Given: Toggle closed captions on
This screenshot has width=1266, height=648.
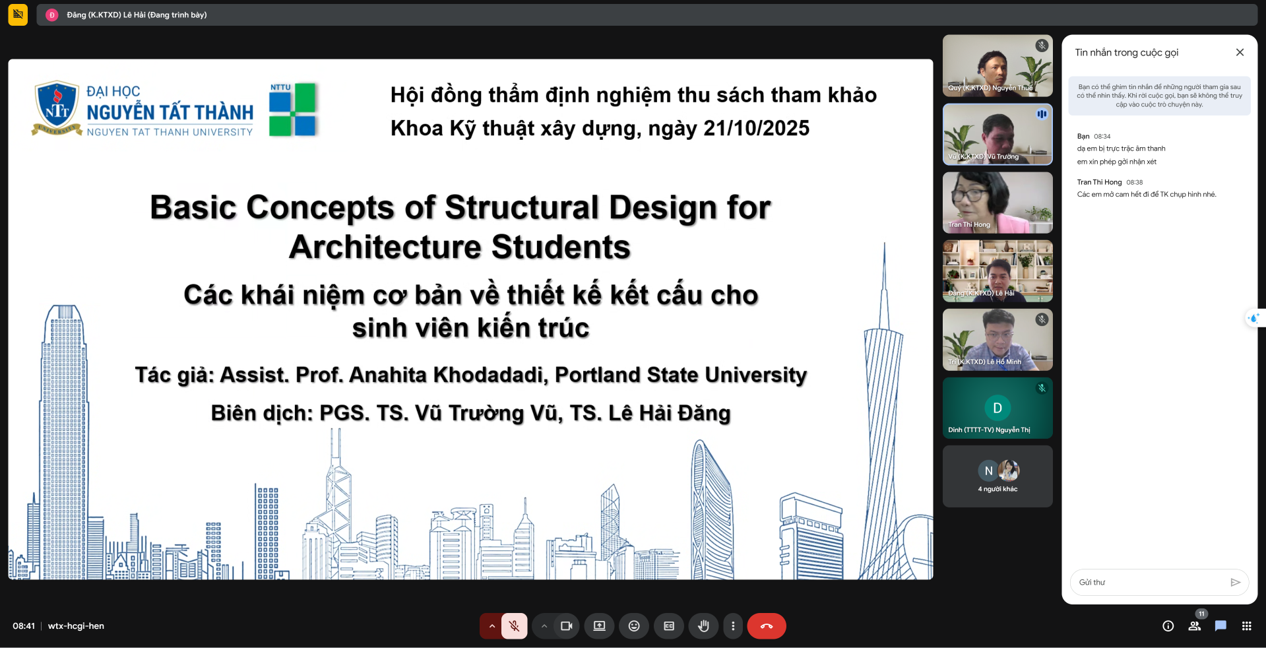Looking at the screenshot, I should click(x=669, y=626).
